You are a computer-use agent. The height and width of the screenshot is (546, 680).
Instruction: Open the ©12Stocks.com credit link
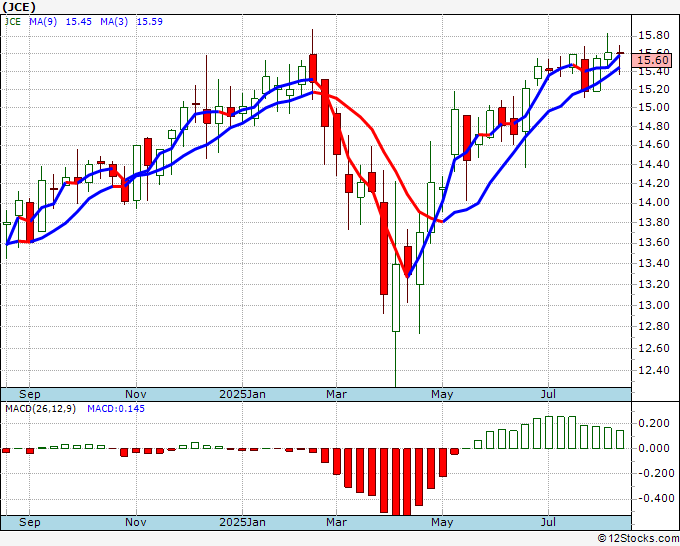[x=638, y=539]
